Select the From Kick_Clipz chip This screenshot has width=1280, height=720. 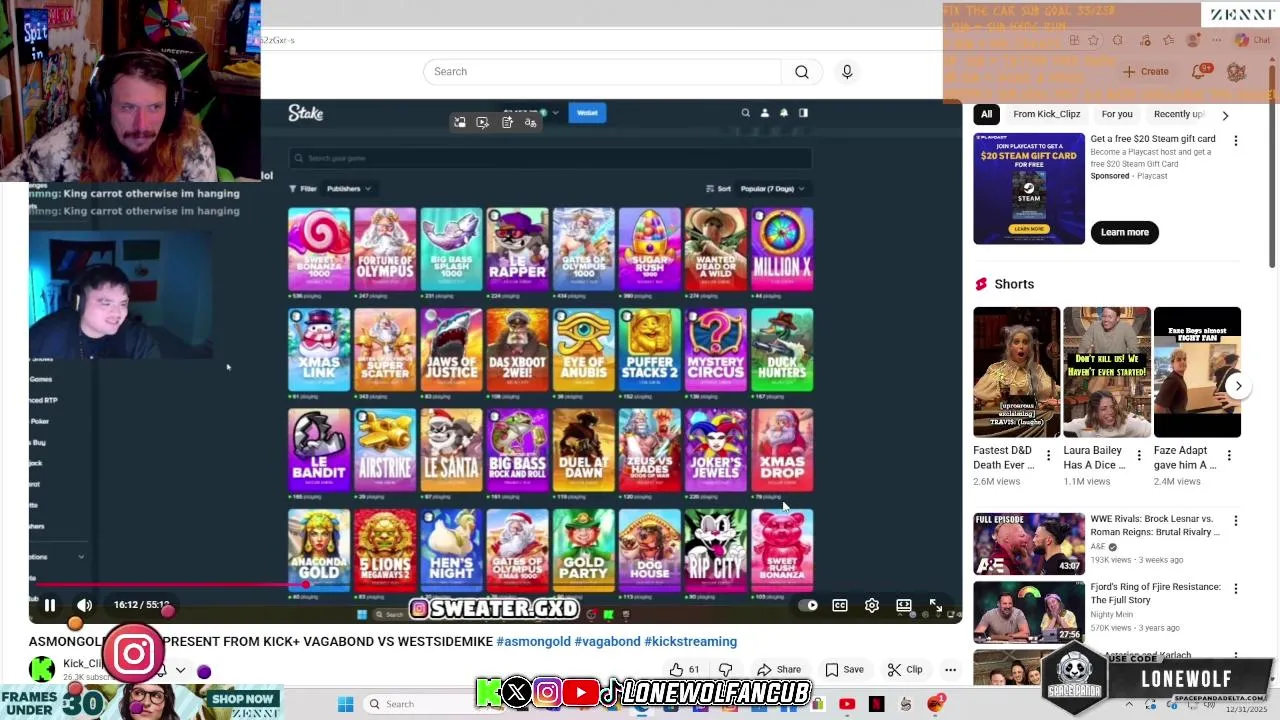1046,114
